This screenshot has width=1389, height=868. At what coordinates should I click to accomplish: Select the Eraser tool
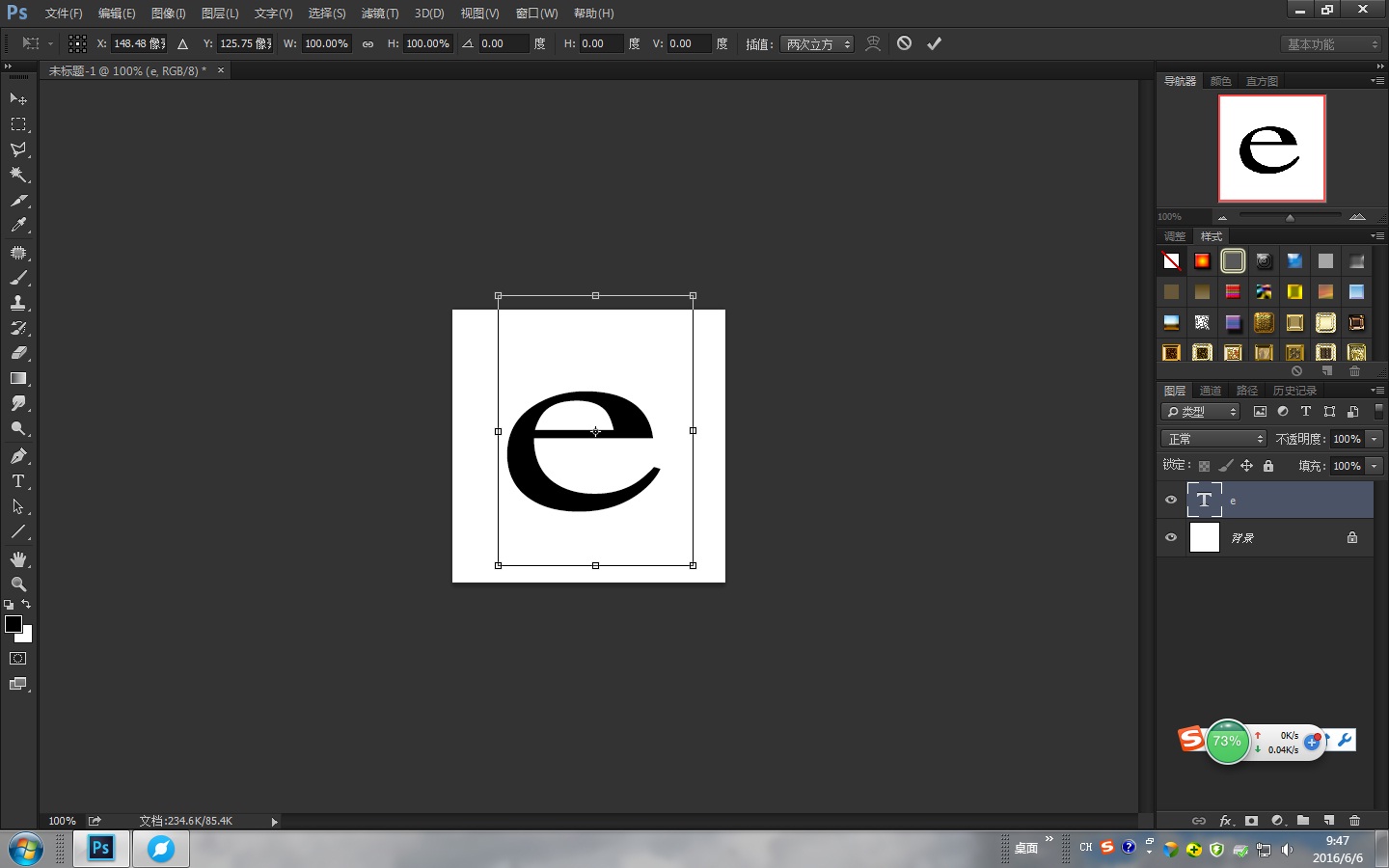[18, 353]
